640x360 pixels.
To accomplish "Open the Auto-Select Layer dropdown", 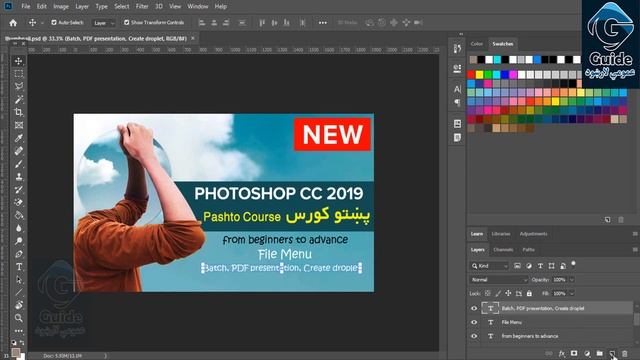I will tap(103, 23).
